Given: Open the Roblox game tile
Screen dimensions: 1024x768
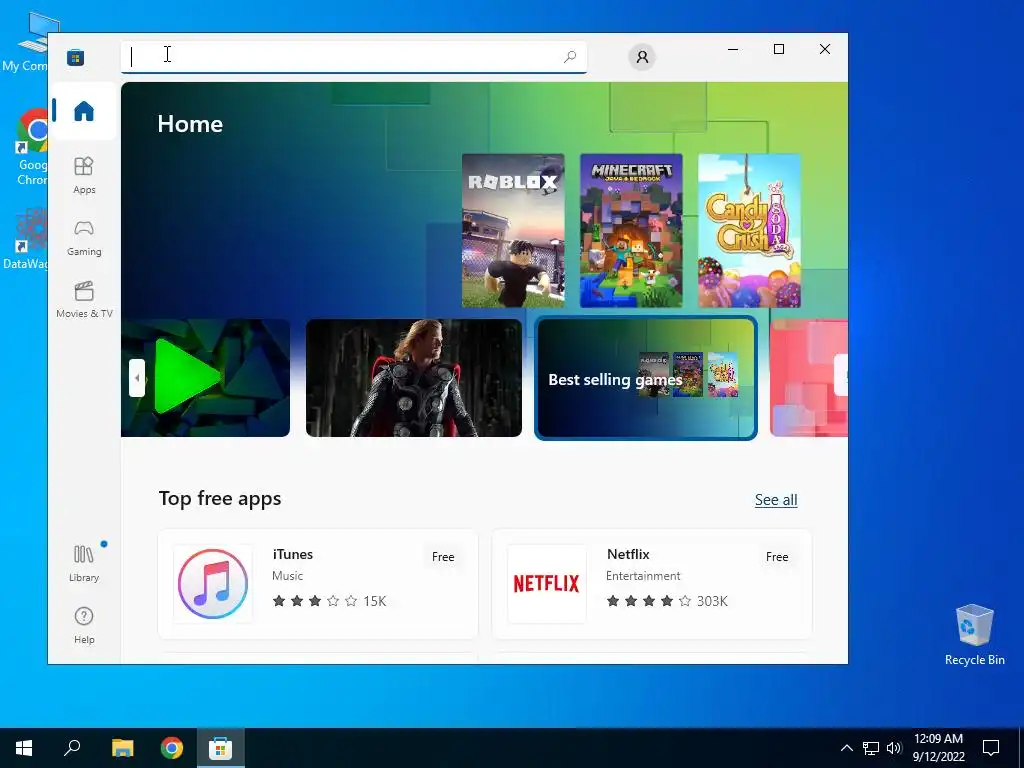Looking at the screenshot, I should [513, 231].
